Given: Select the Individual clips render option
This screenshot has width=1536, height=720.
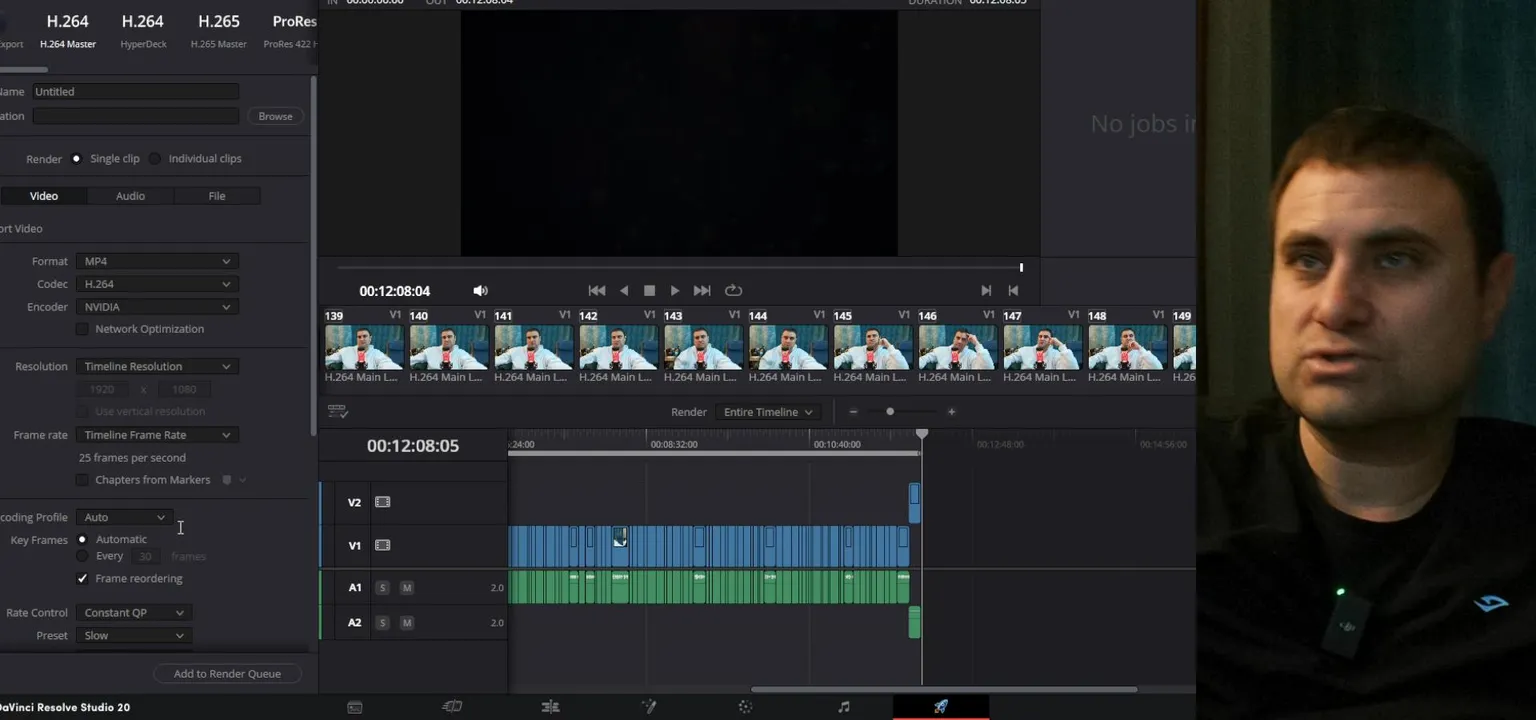Looking at the screenshot, I should 155,159.
